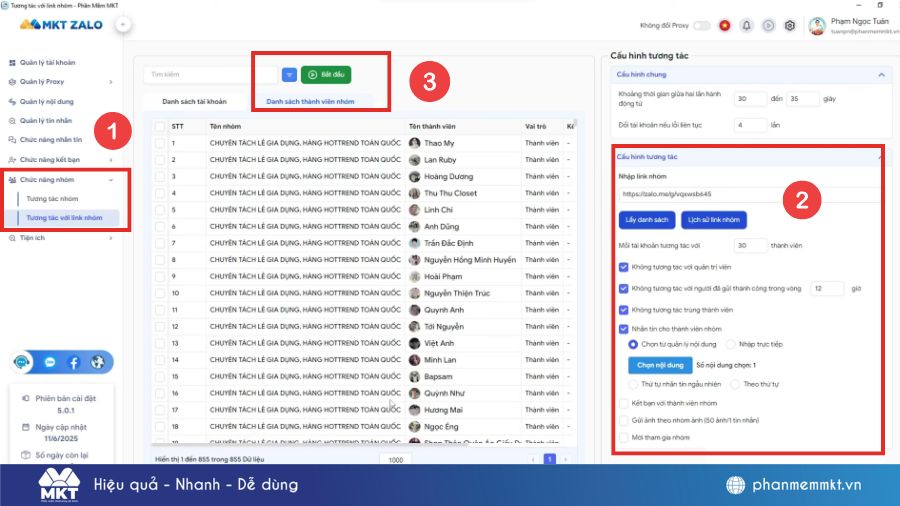Expand Quản lý Proxy chevron
This screenshot has height=506, width=900.
111,82
